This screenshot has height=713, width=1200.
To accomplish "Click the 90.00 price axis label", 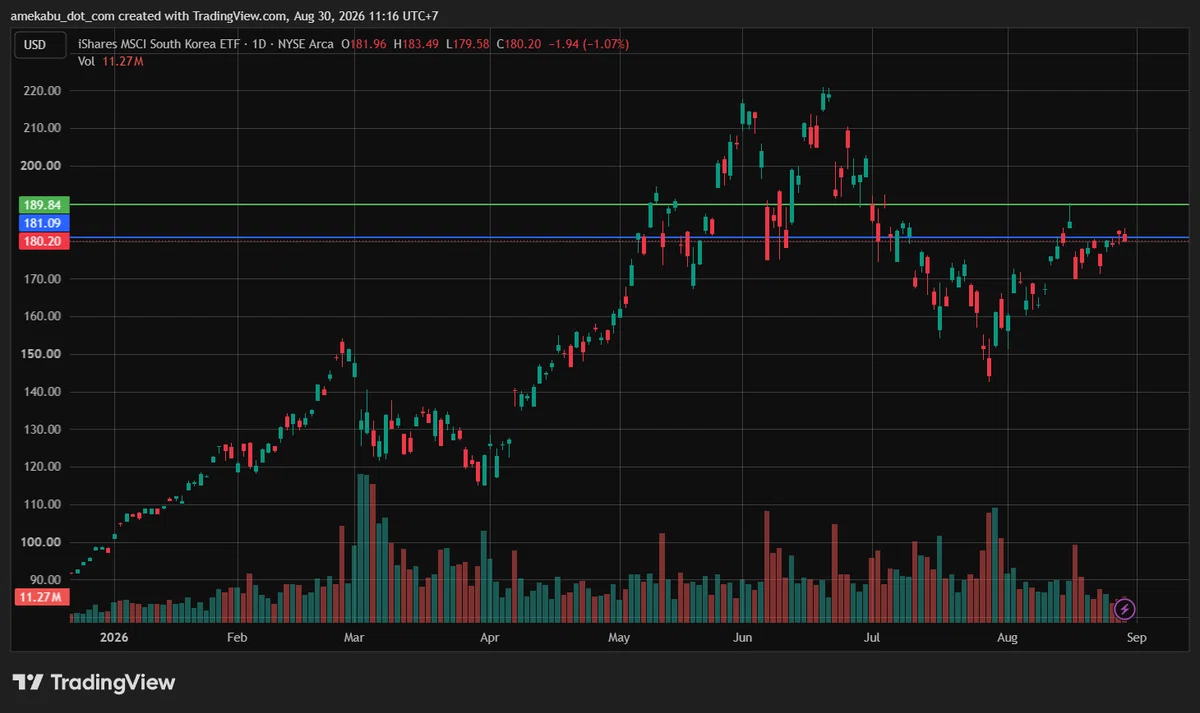I will (x=44, y=580).
